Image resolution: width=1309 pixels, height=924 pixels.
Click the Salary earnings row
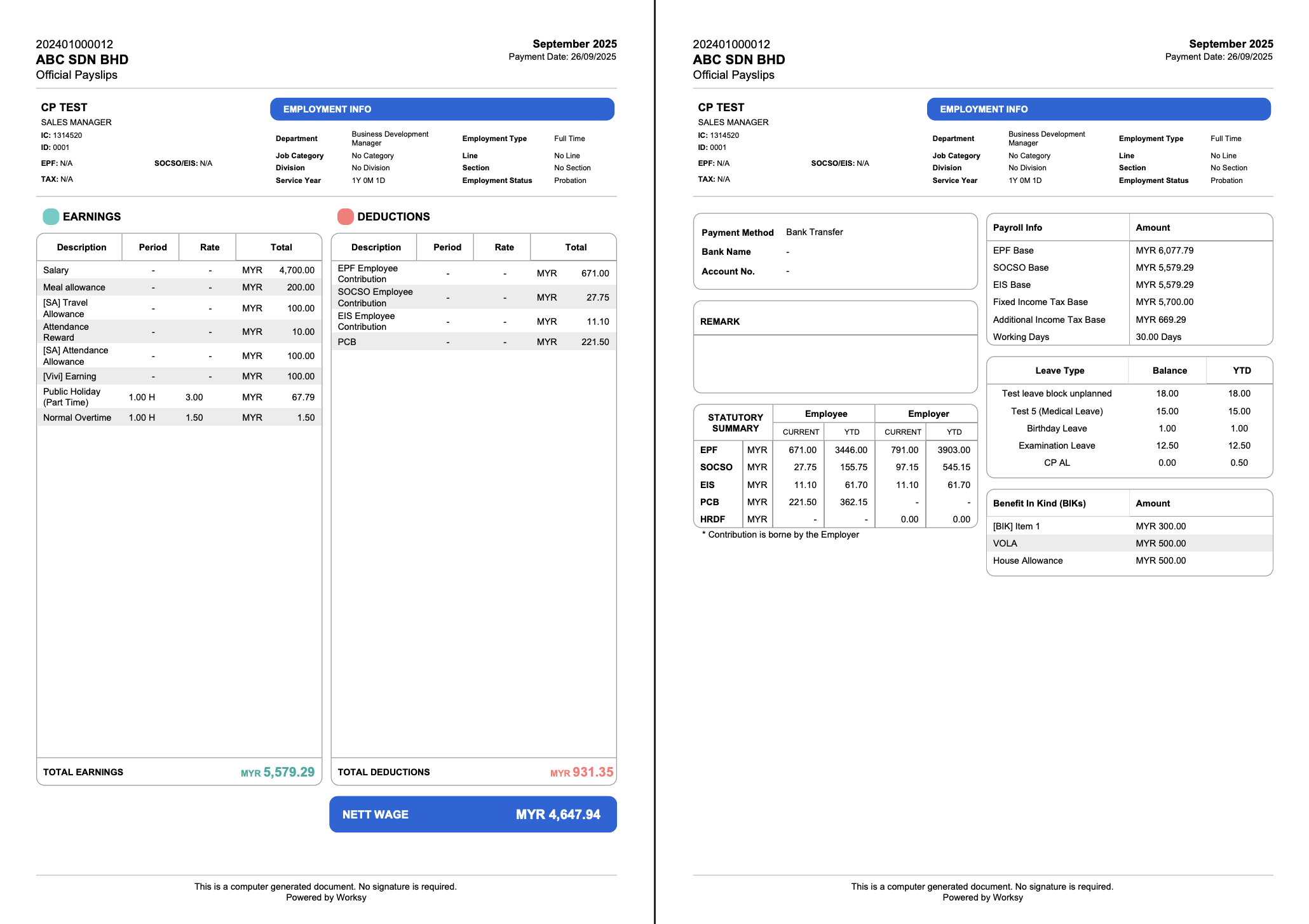point(179,270)
